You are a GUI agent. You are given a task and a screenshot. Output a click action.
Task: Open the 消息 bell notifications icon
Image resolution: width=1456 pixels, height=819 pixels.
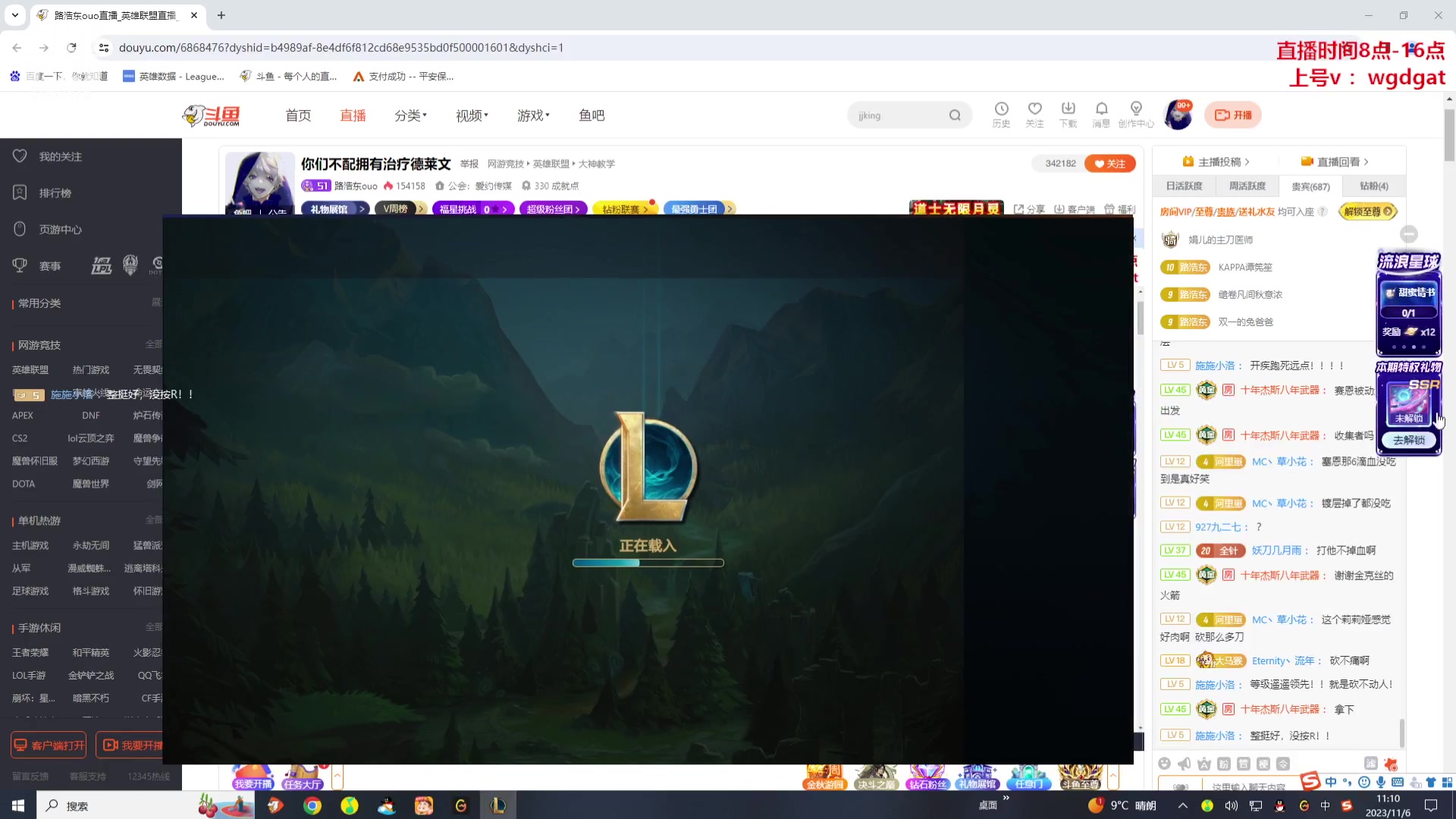pyautogui.click(x=1101, y=109)
